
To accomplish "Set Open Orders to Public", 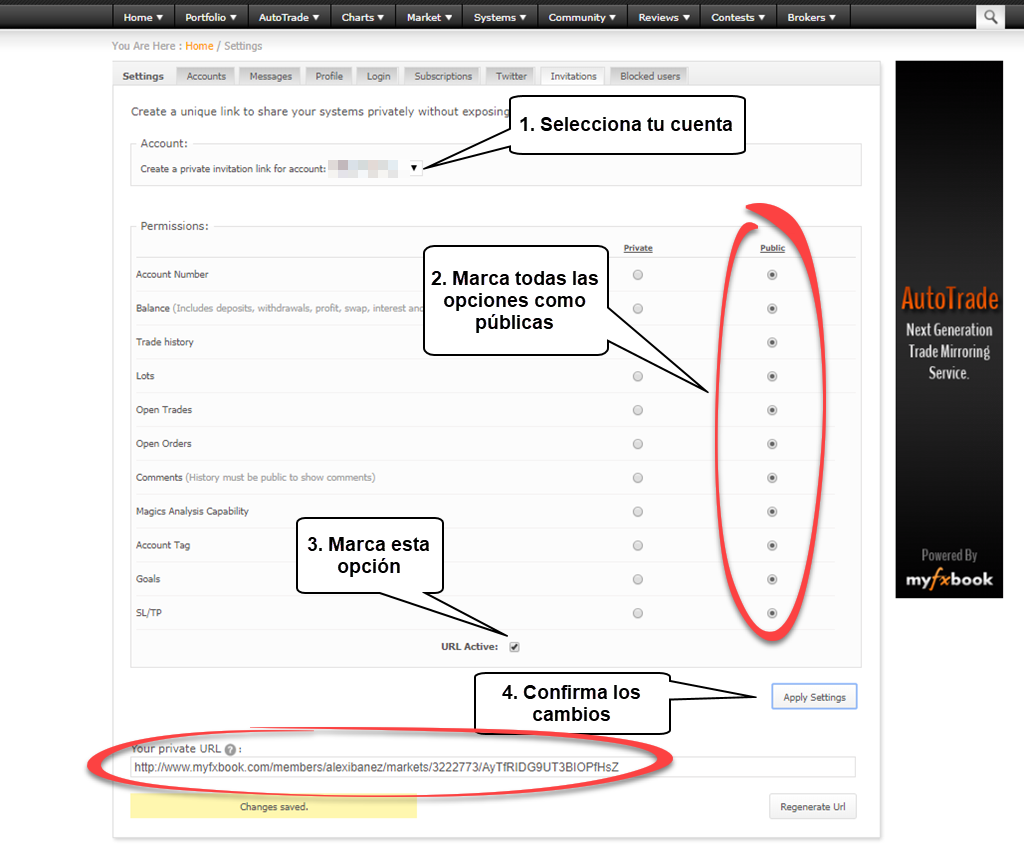I will [x=772, y=445].
